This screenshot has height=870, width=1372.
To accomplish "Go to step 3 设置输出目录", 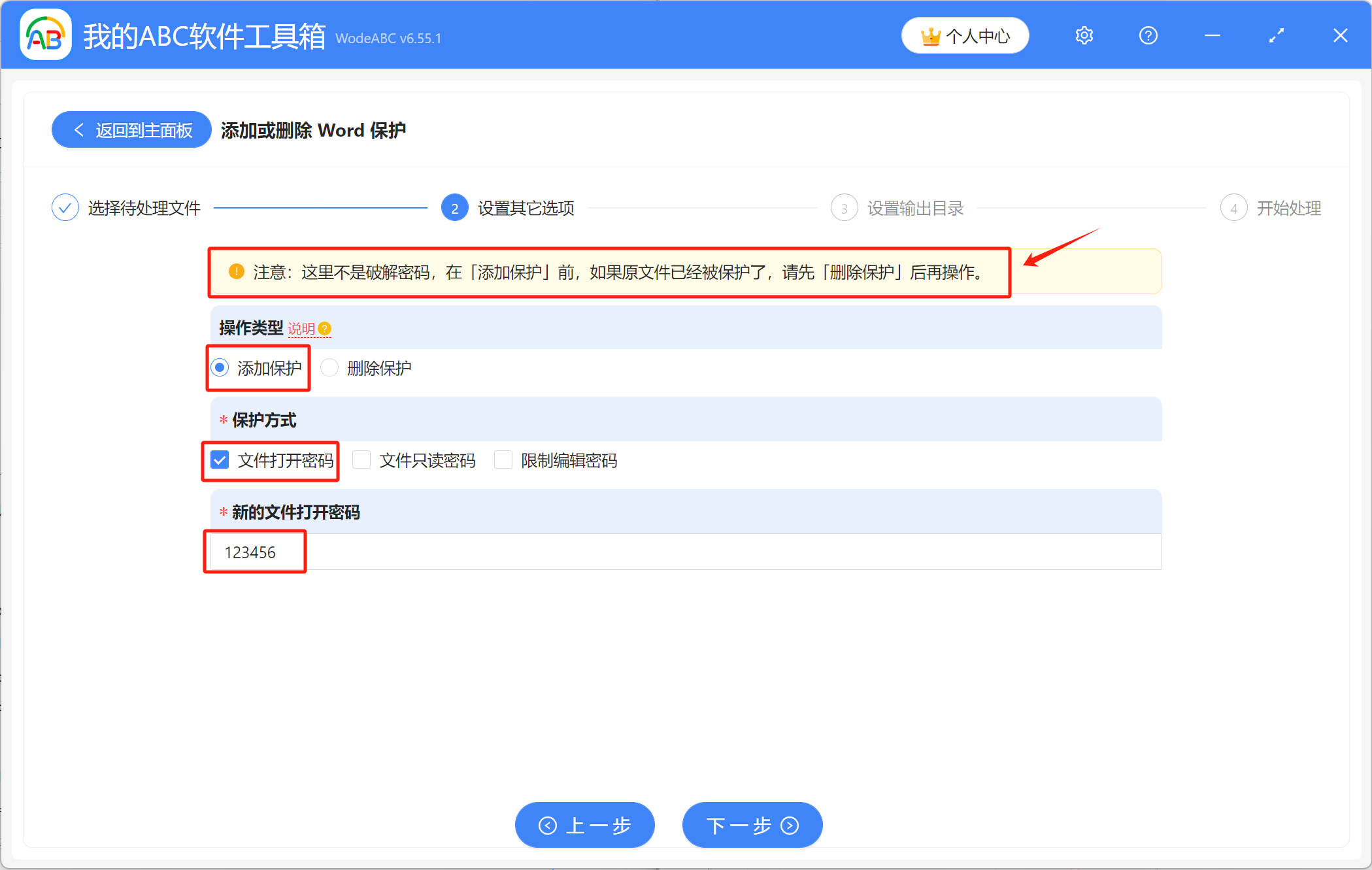I will 844,208.
